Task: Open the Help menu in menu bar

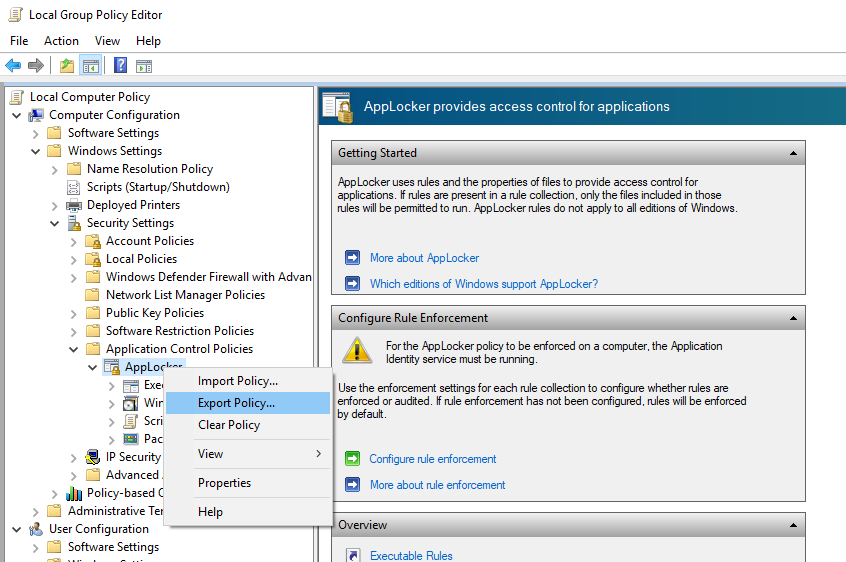Action: (148, 41)
